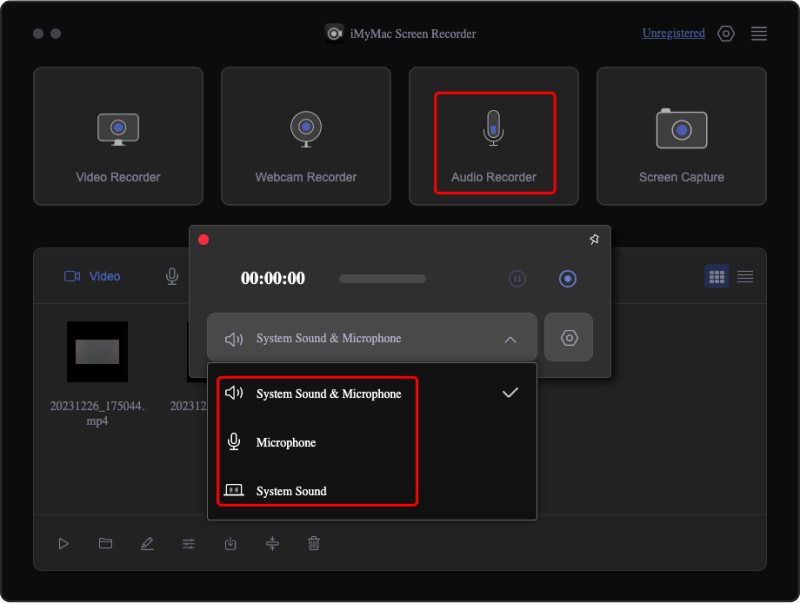Pause the audio recording
Screen dimensions: 800x603
[517, 279]
